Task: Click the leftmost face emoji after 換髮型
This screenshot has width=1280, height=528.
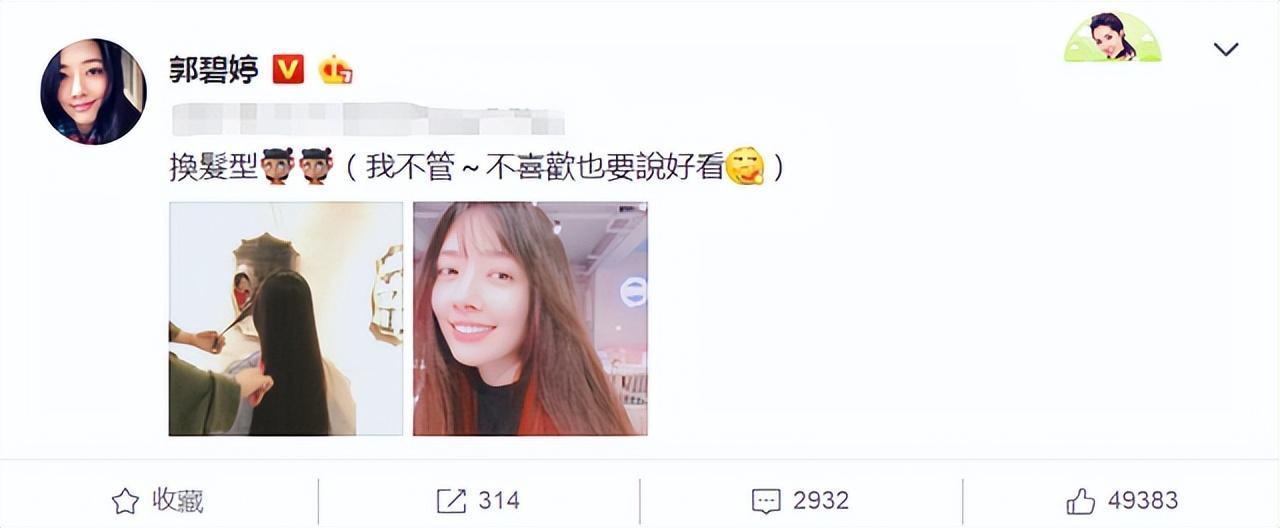Action: (x=278, y=166)
